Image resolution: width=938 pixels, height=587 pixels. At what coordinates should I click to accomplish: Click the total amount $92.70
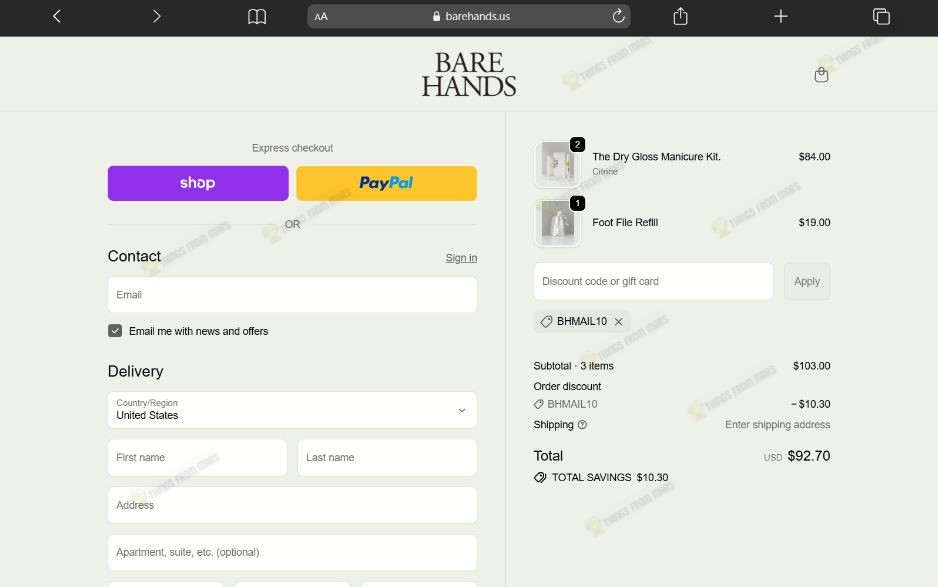809,456
